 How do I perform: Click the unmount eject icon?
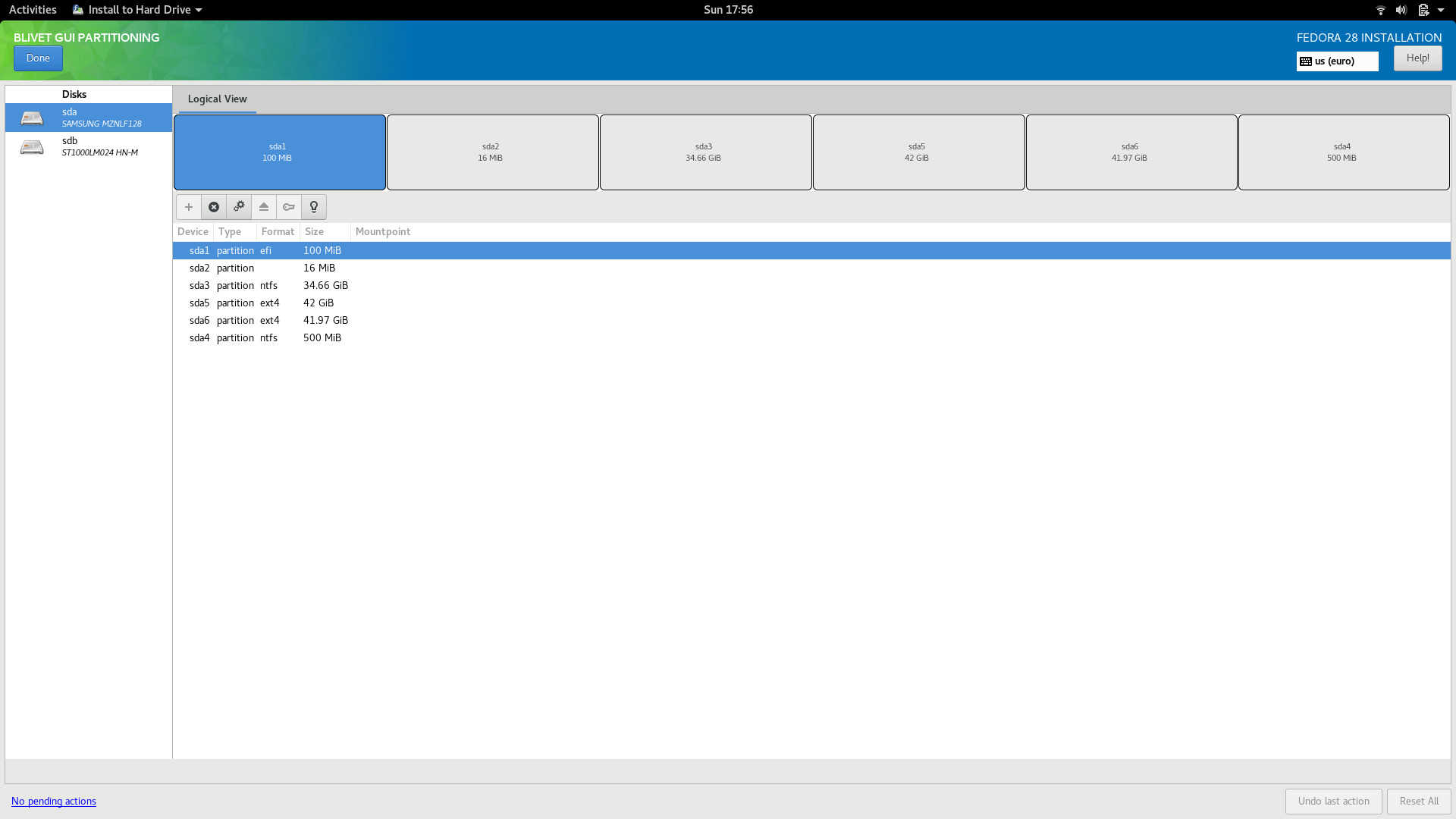pyautogui.click(x=264, y=207)
